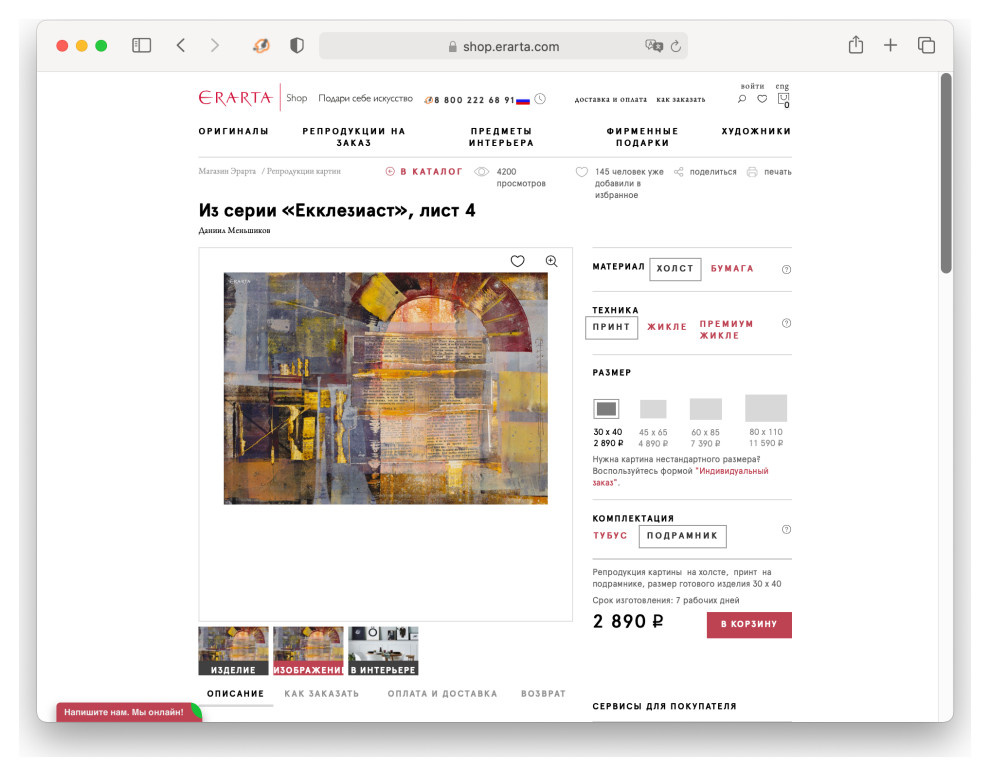
Task: Click the Safari share toolbar button
Action: coord(855,46)
